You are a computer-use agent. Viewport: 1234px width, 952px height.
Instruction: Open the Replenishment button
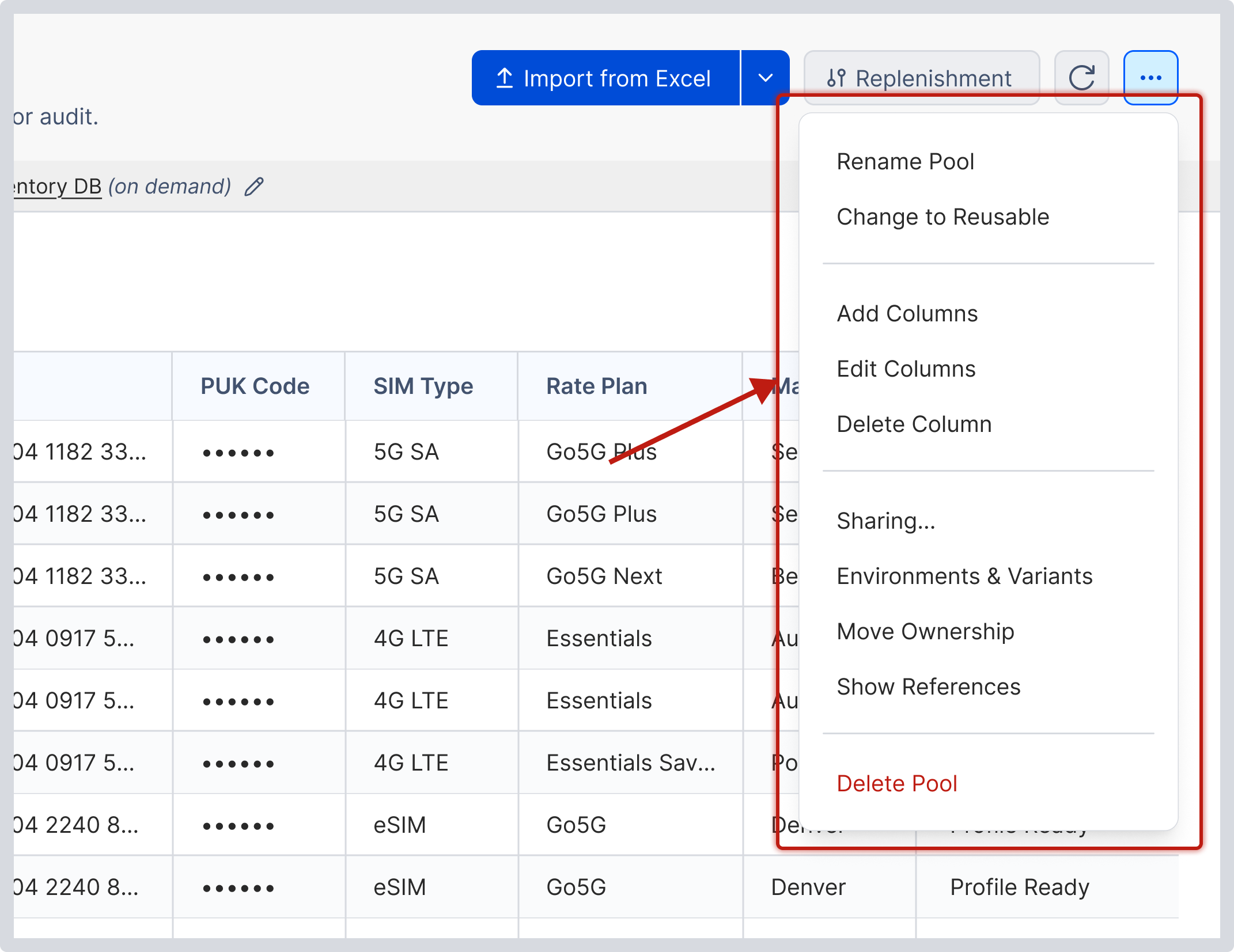tap(921, 78)
